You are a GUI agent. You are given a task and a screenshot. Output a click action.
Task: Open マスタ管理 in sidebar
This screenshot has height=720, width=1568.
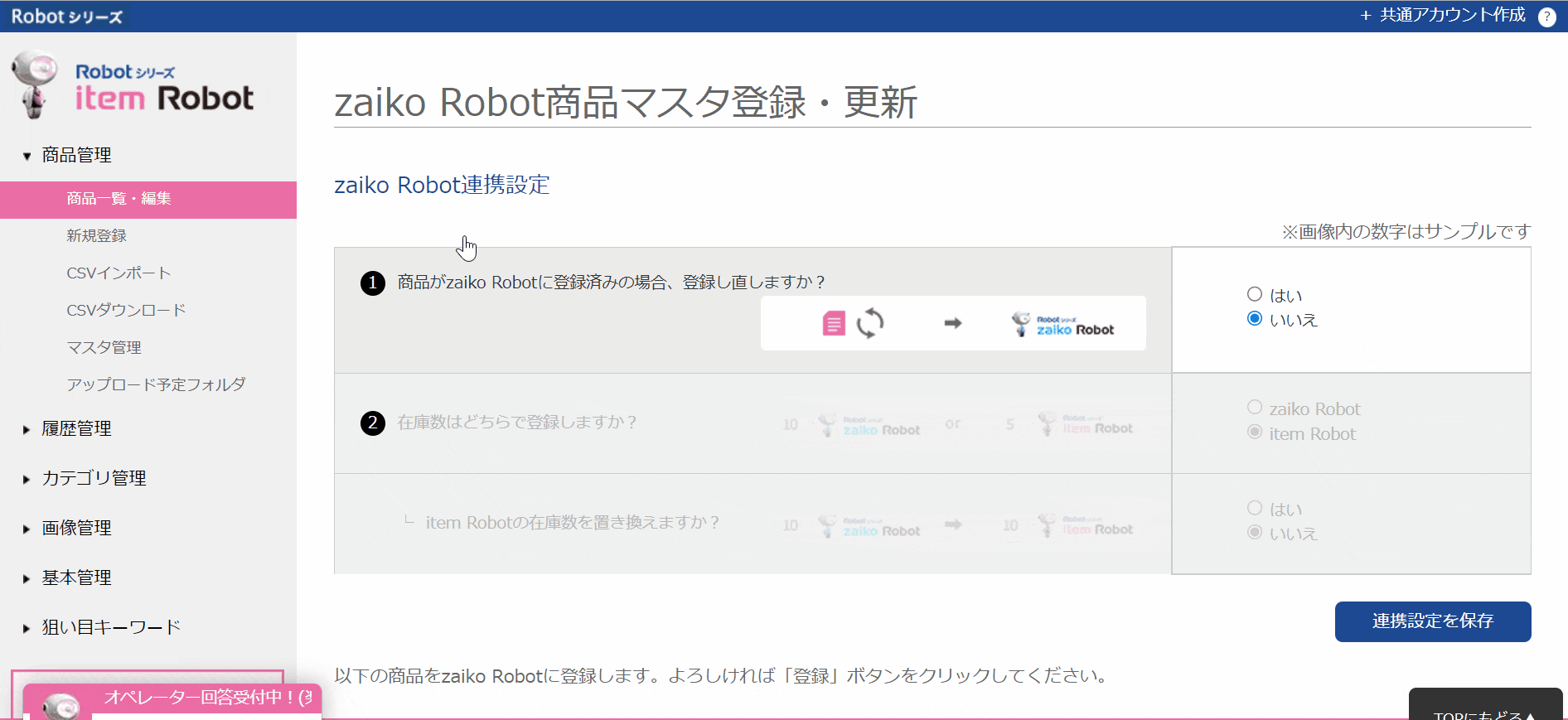tap(104, 348)
